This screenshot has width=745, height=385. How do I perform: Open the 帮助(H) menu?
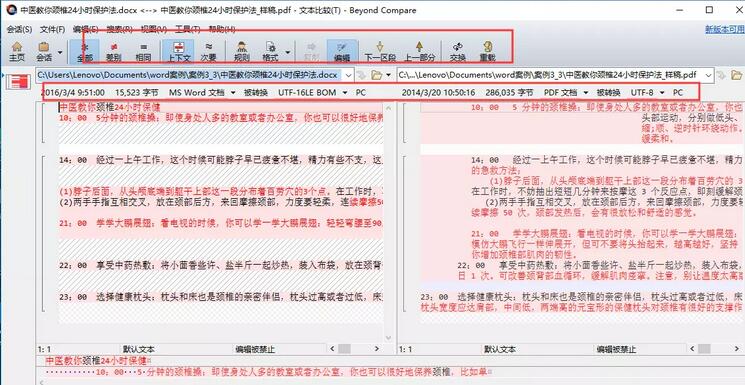(x=222, y=29)
